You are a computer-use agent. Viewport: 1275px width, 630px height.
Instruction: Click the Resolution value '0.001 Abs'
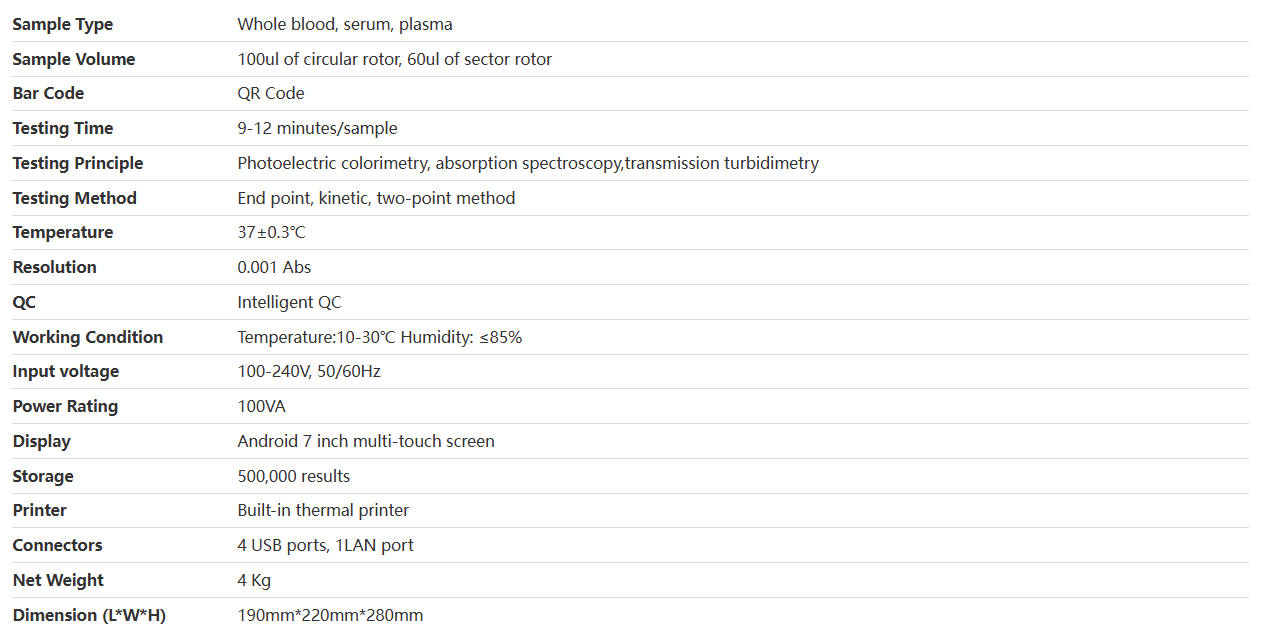coord(274,267)
